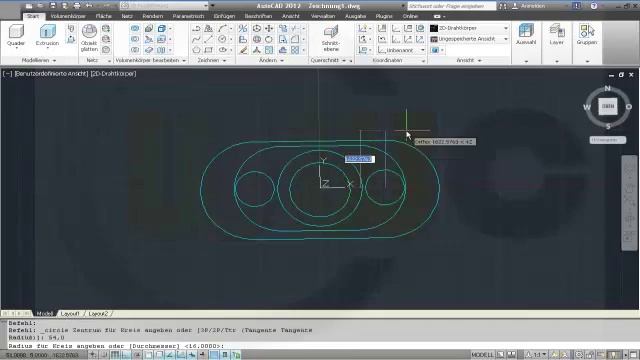Toggle Snap mode in status bar
This screenshot has height=360, width=640.
pyautogui.click(x=104, y=355)
